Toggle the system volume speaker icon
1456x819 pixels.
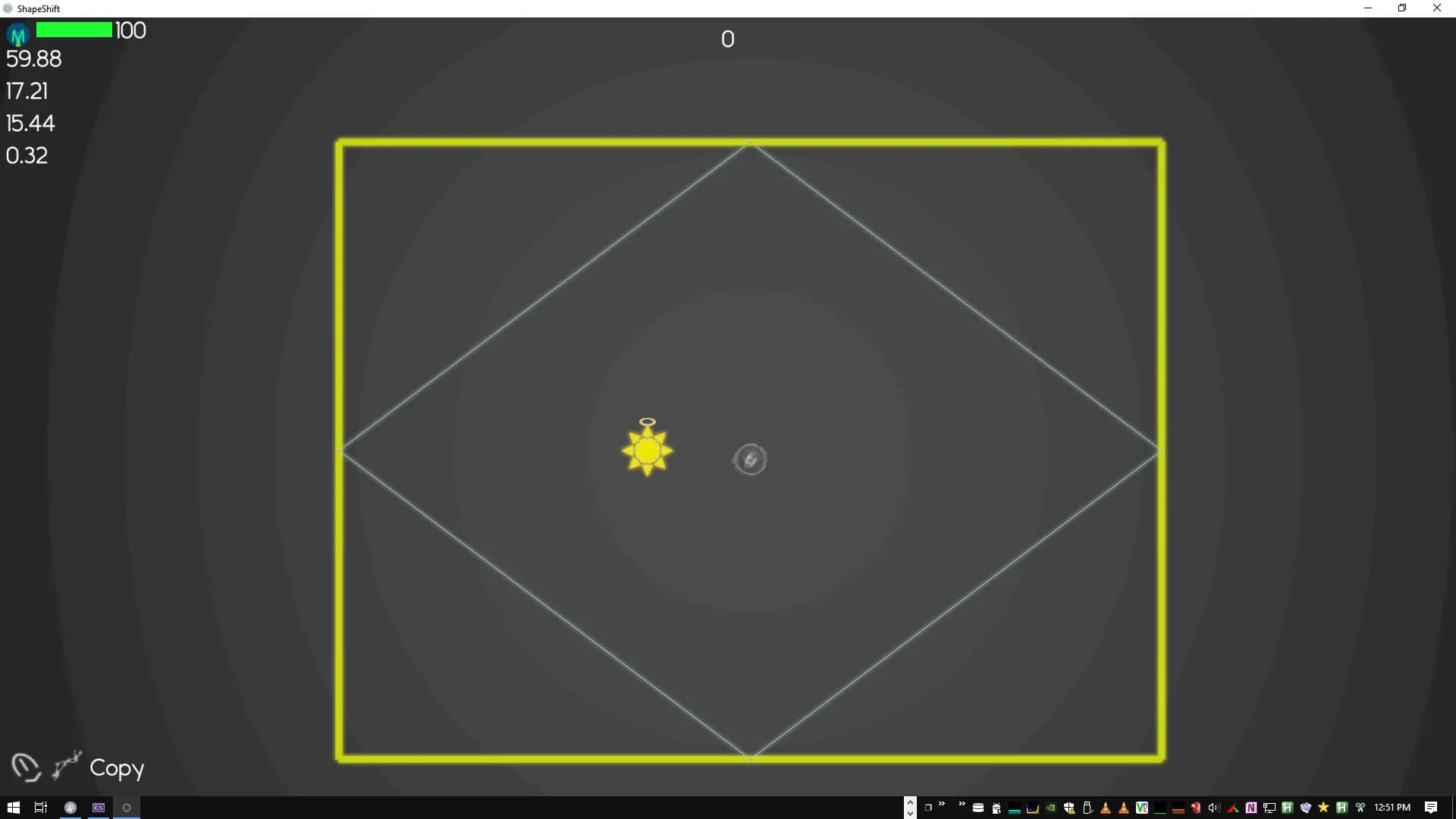coord(1213,808)
